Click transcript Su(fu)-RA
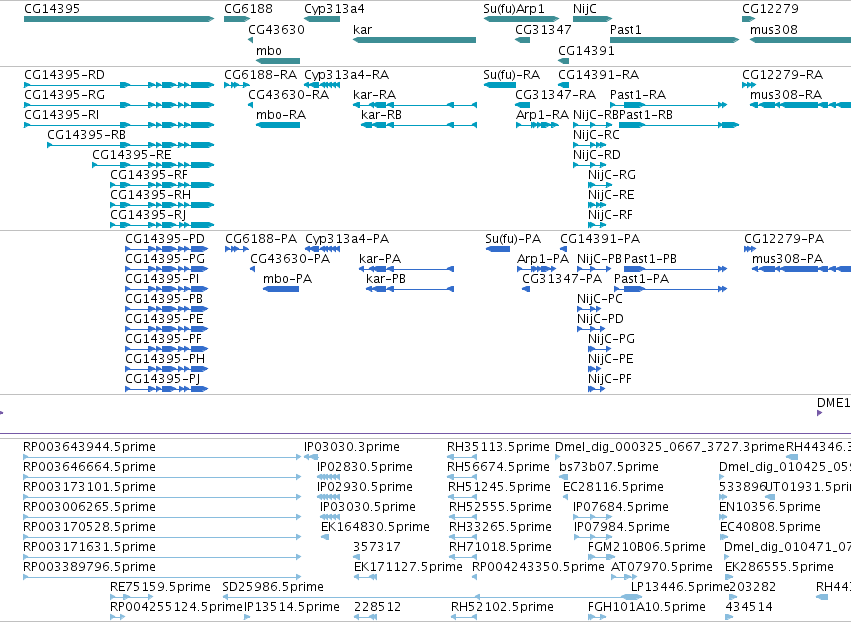The image size is (851, 622). [x=512, y=74]
